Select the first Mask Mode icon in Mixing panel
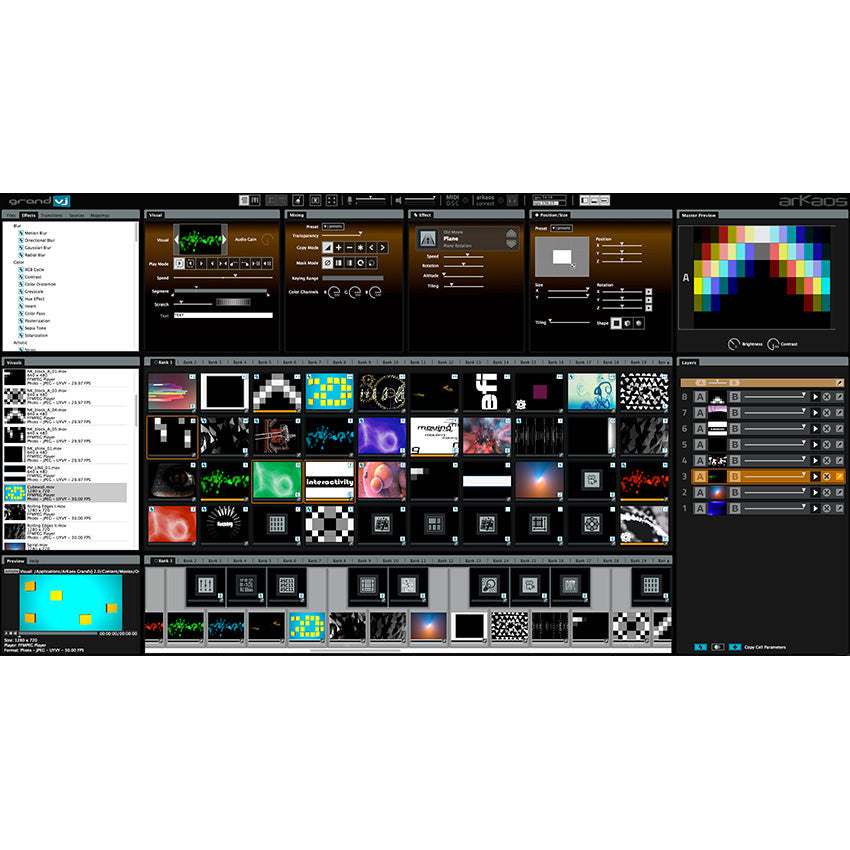850x850 pixels. tap(328, 263)
